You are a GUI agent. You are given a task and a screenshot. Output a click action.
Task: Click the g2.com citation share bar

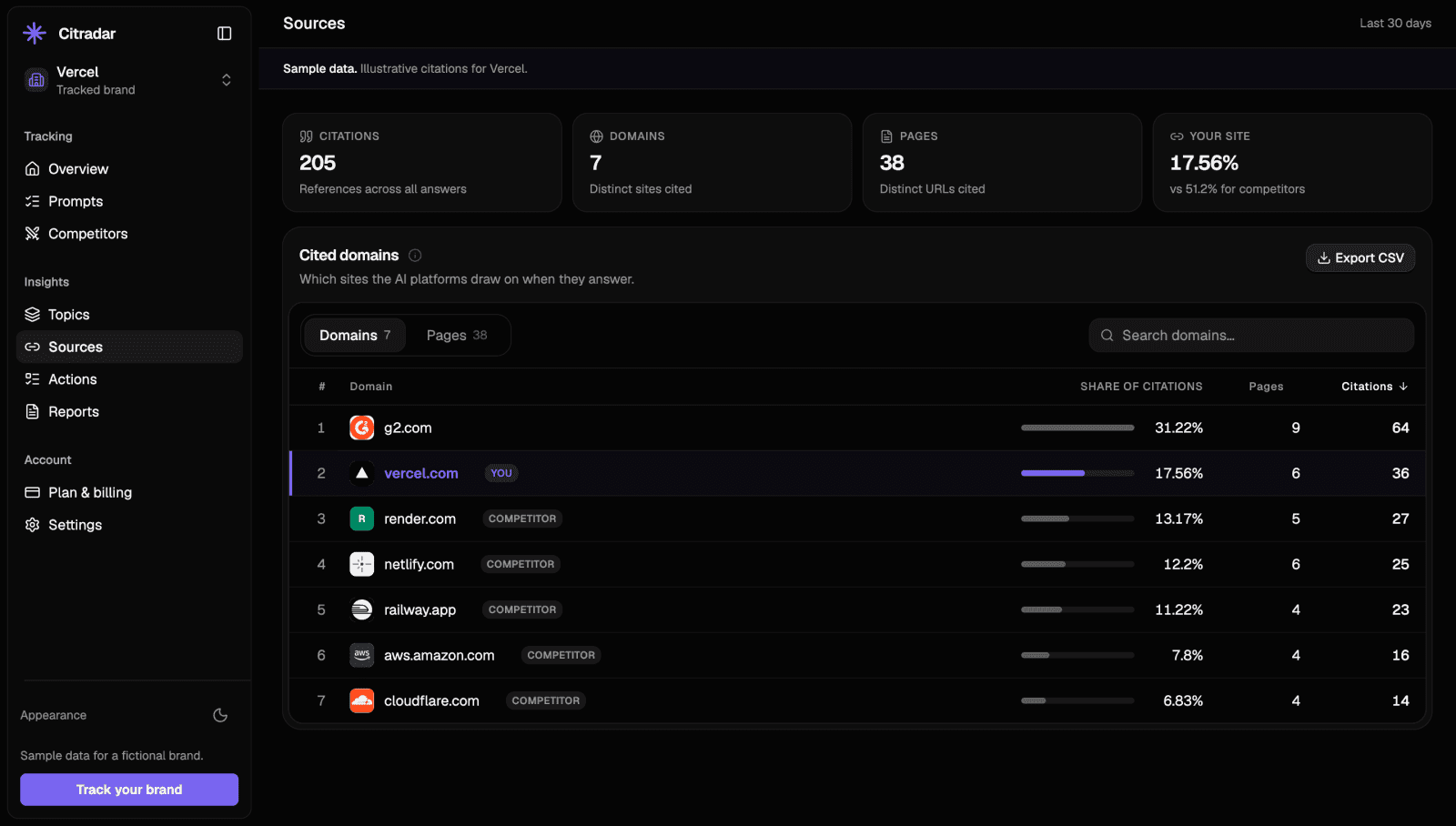pyautogui.click(x=1077, y=428)
